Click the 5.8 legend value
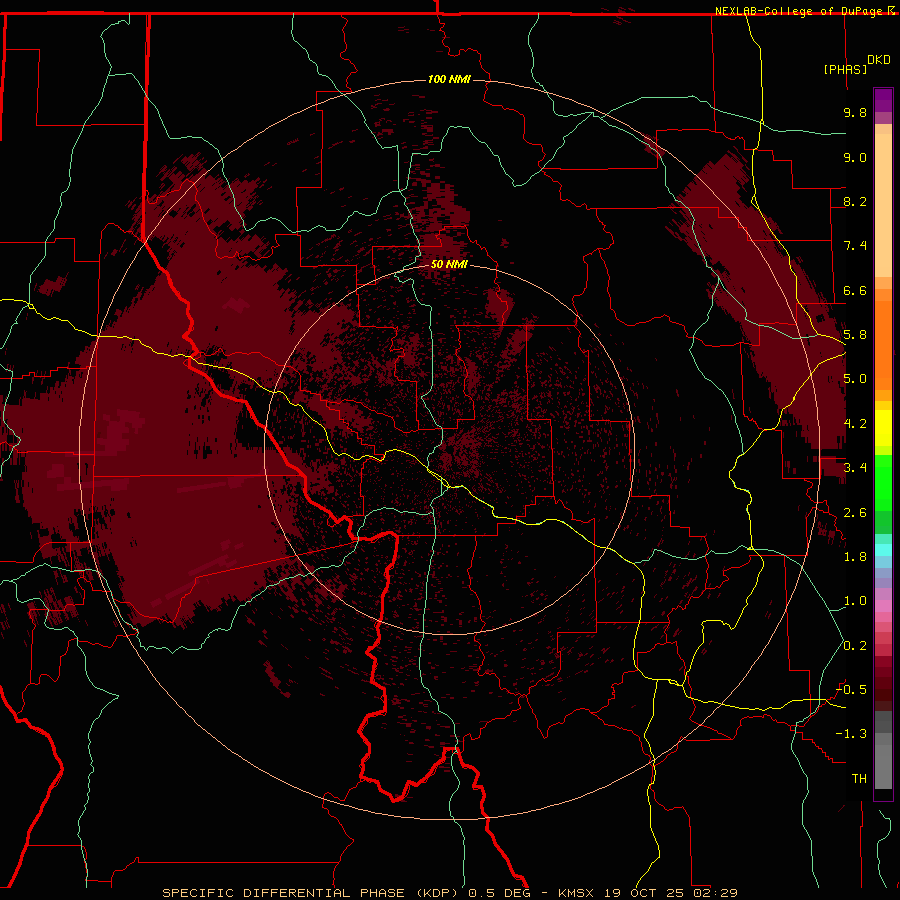 point(855,335)
